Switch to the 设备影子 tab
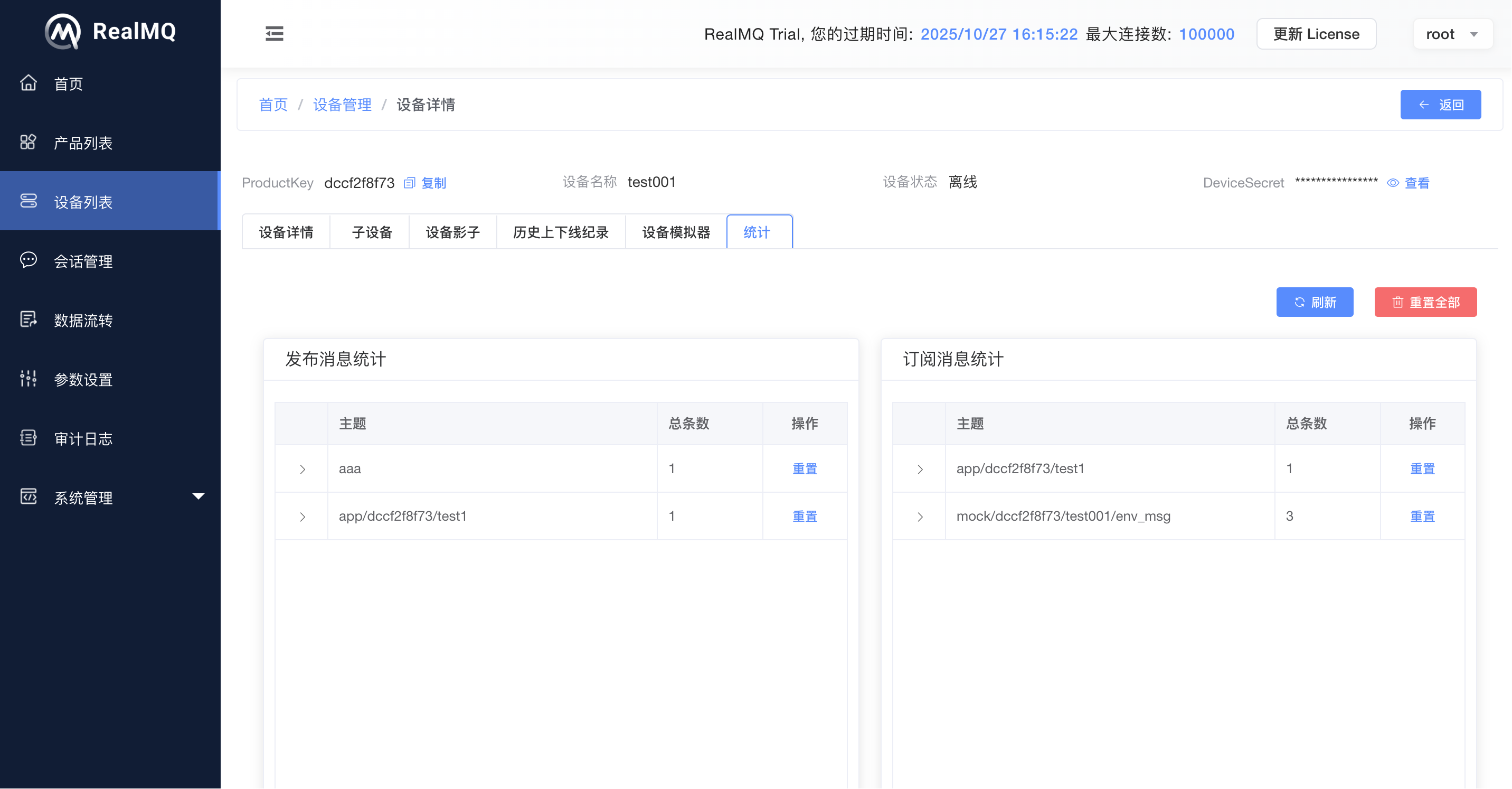The image size is (1512, 789). [x=452, y=232]
